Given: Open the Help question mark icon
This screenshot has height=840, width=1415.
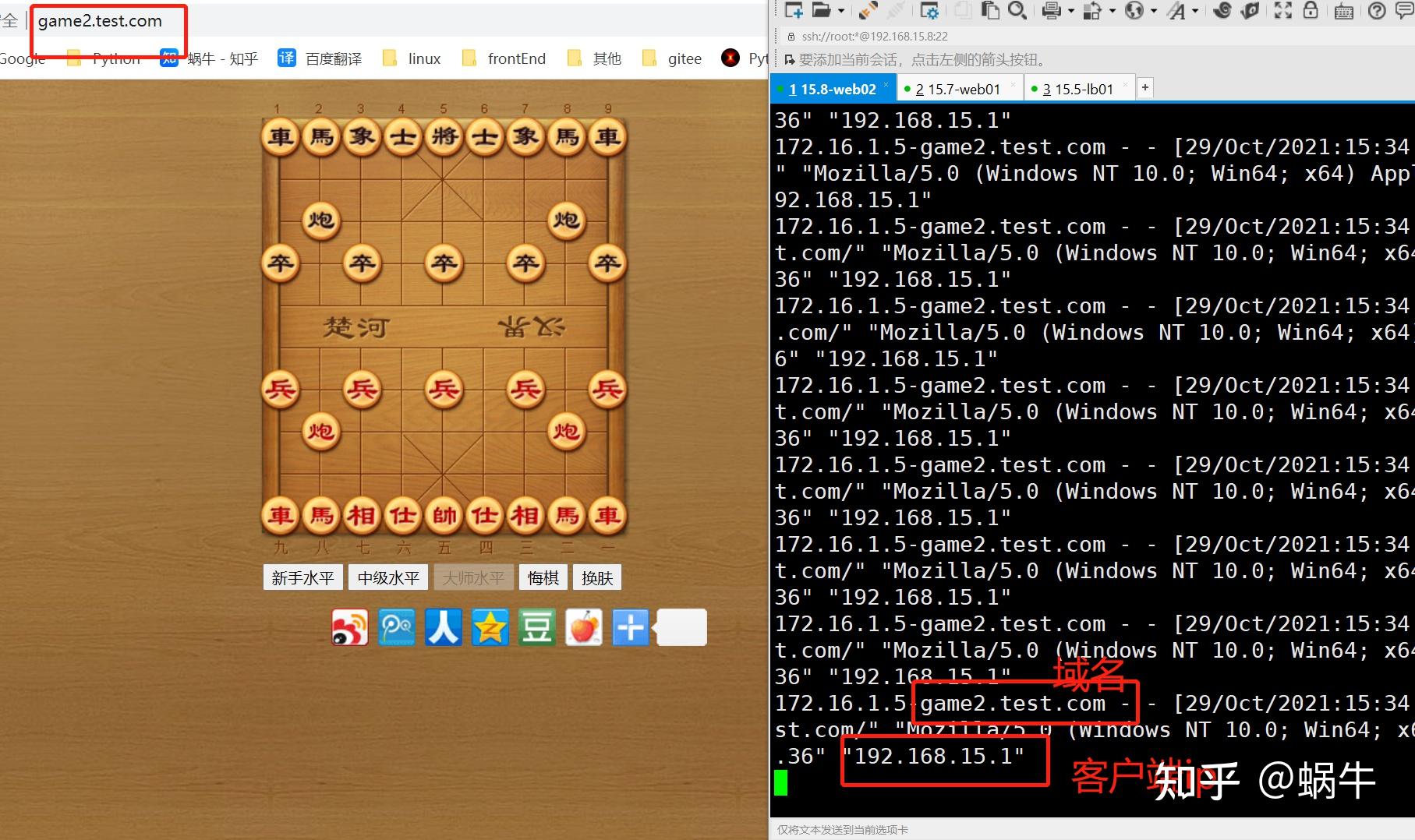Looking at the screenshot, I should tap(1378, 10).
